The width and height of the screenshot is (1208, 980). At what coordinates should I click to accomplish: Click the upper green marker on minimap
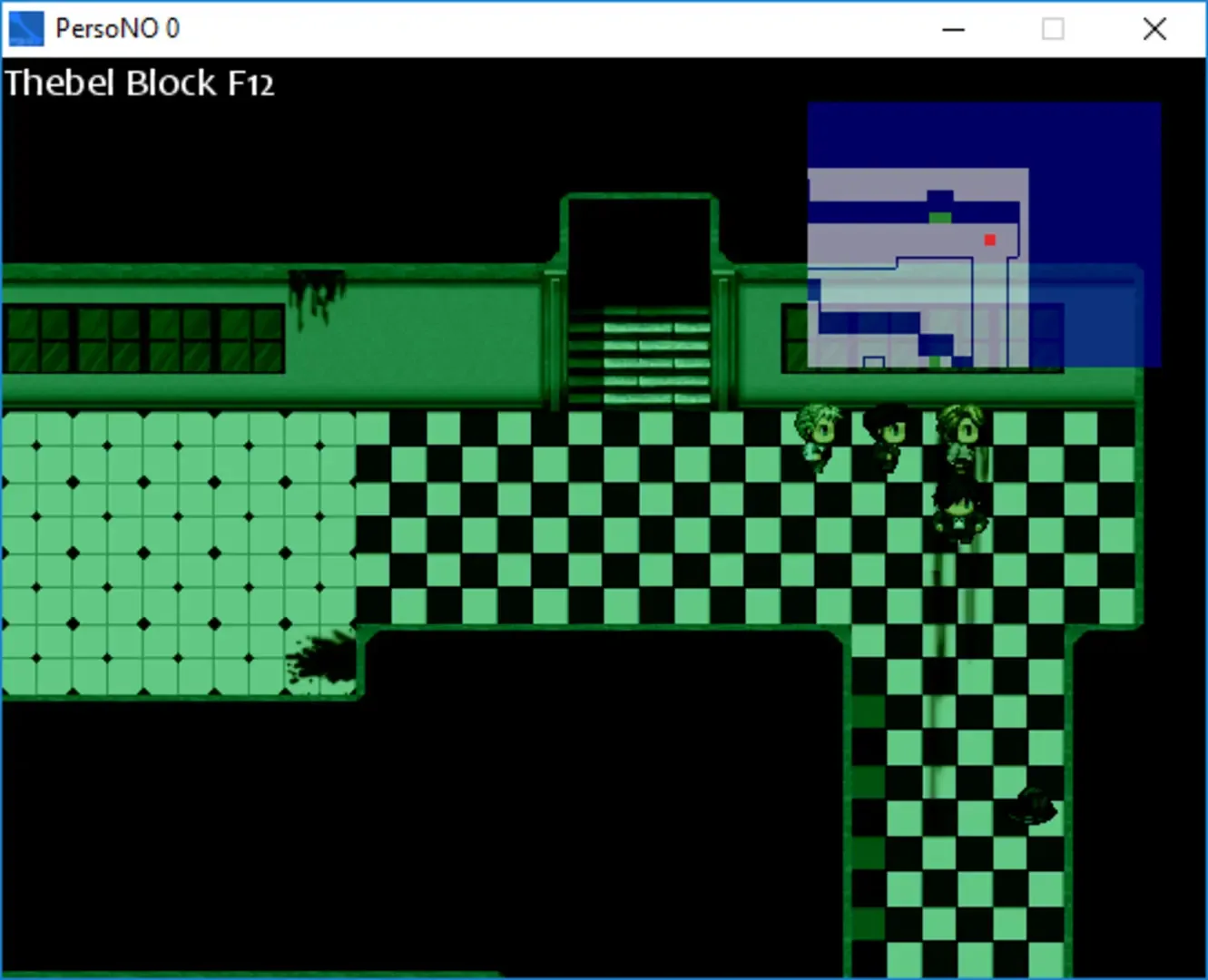click(x=939, y=217)
